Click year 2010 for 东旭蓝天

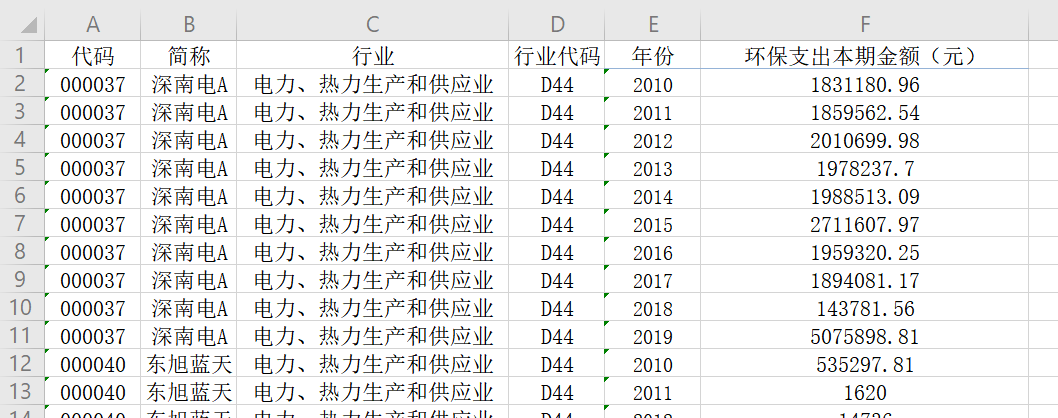click(x=652, y=365)
